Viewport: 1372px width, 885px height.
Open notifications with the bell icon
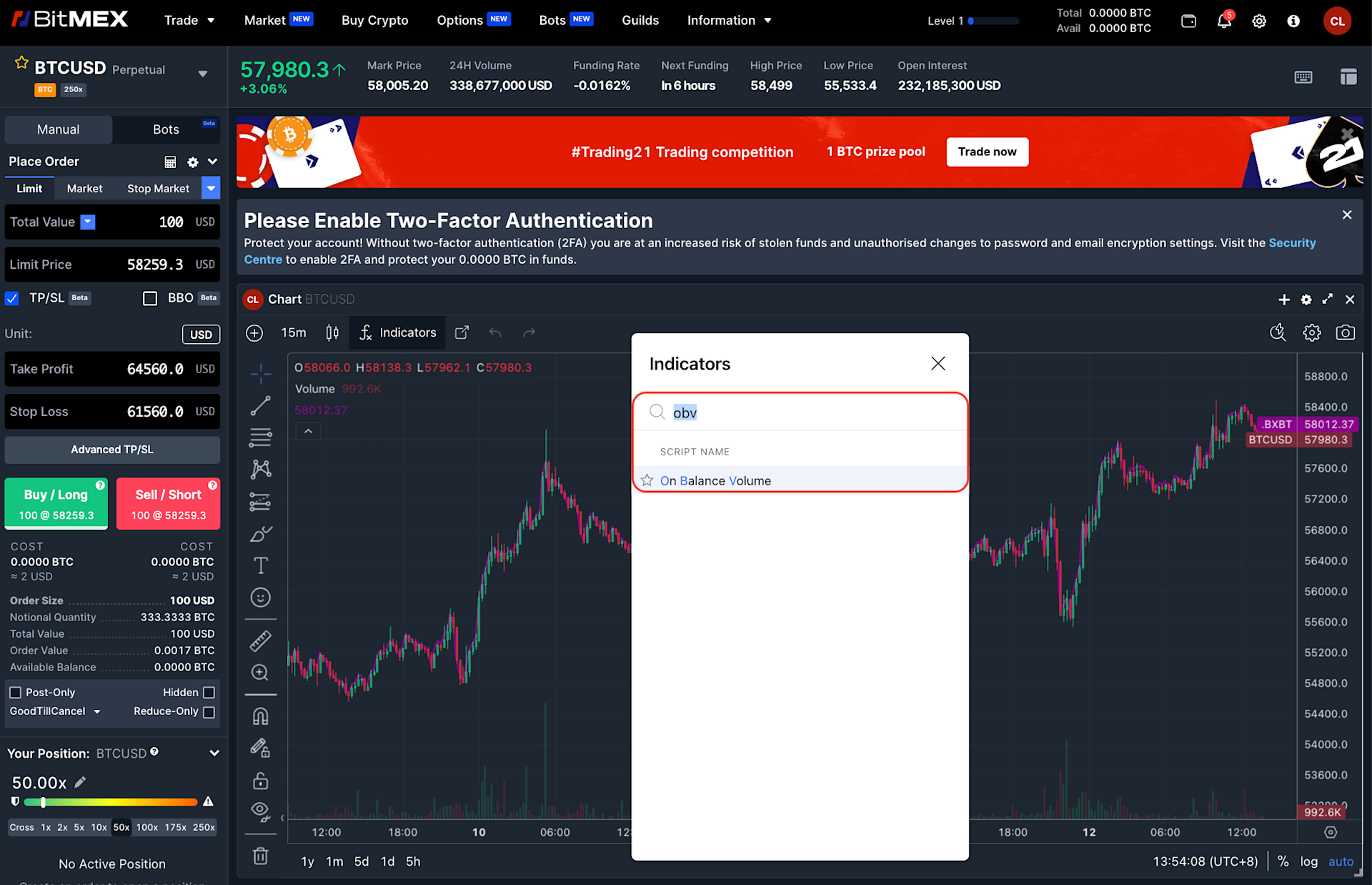1223,21
